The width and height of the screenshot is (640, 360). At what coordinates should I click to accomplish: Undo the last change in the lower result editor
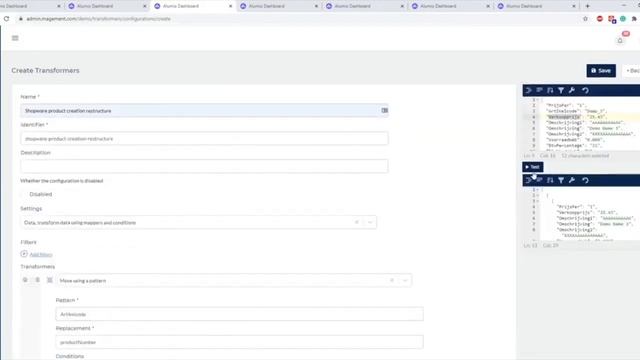(x=585, y=180)
